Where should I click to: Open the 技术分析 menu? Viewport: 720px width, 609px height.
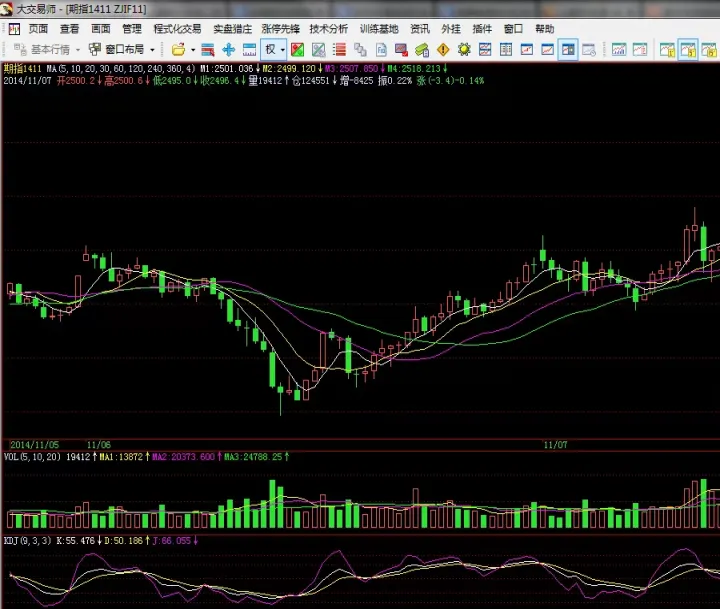pyautogui.click(x=329, y=29)
